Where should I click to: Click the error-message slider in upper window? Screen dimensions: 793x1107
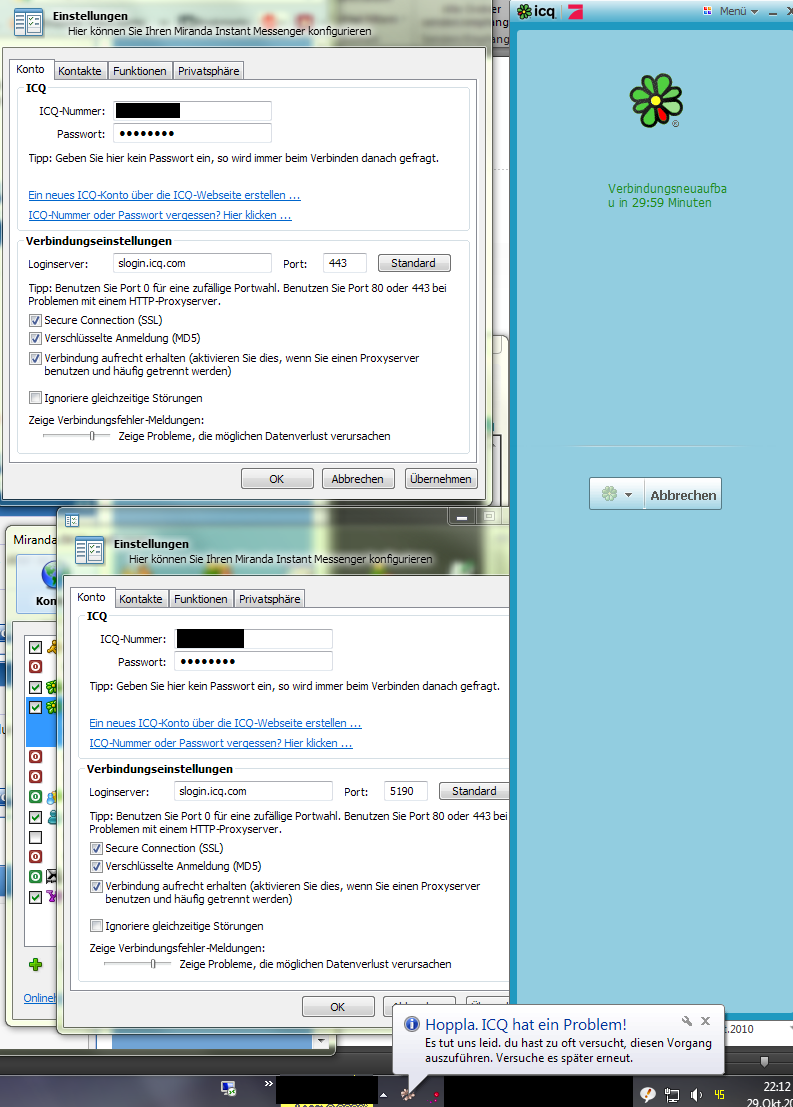[76, 436]
